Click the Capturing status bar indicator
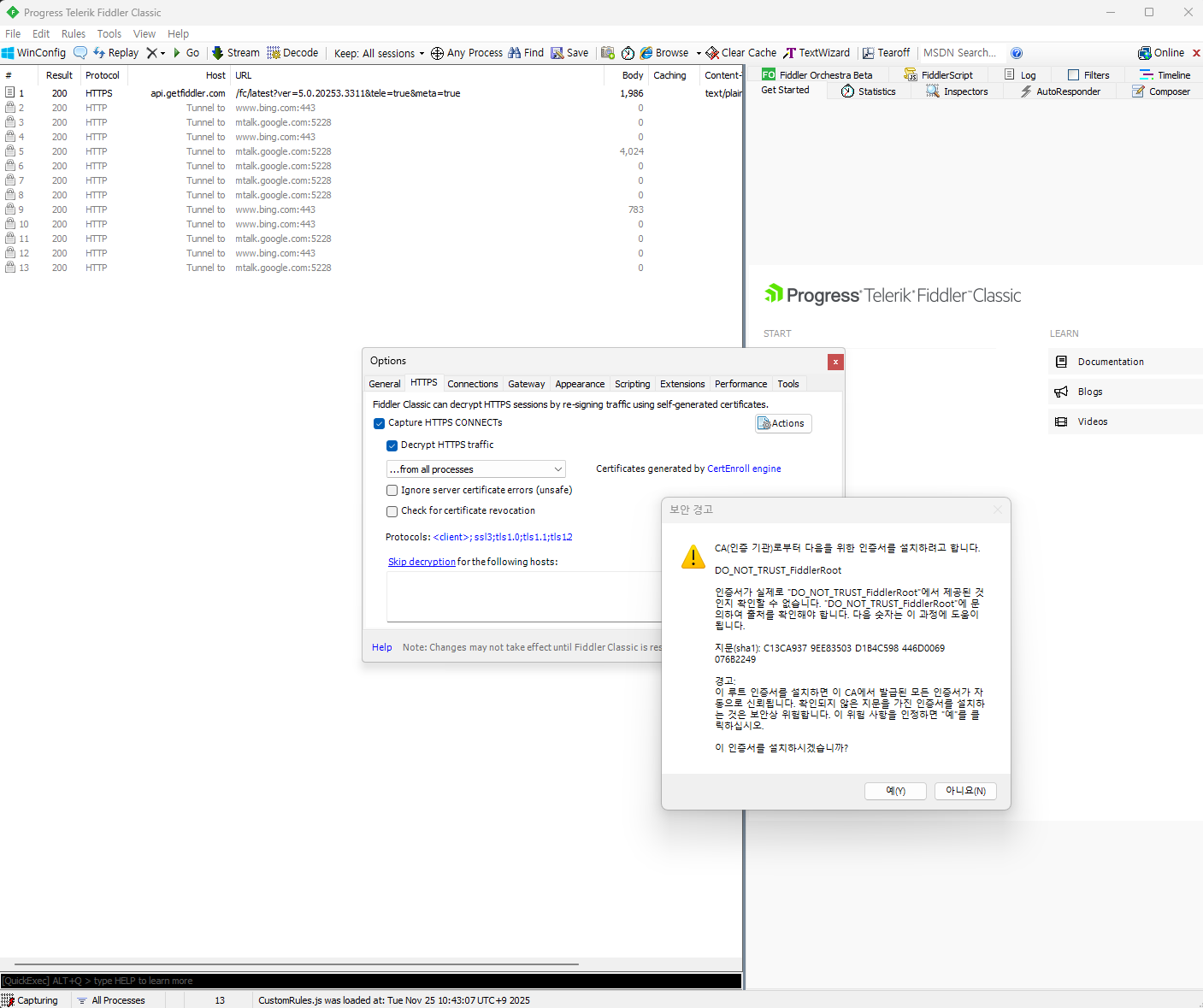 30,1000
